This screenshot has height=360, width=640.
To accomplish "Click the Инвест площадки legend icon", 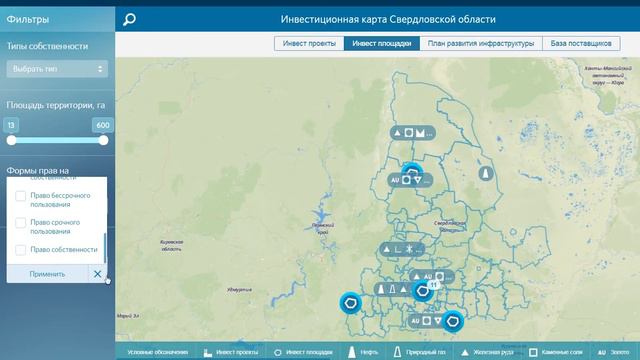I will coord(278,352).
